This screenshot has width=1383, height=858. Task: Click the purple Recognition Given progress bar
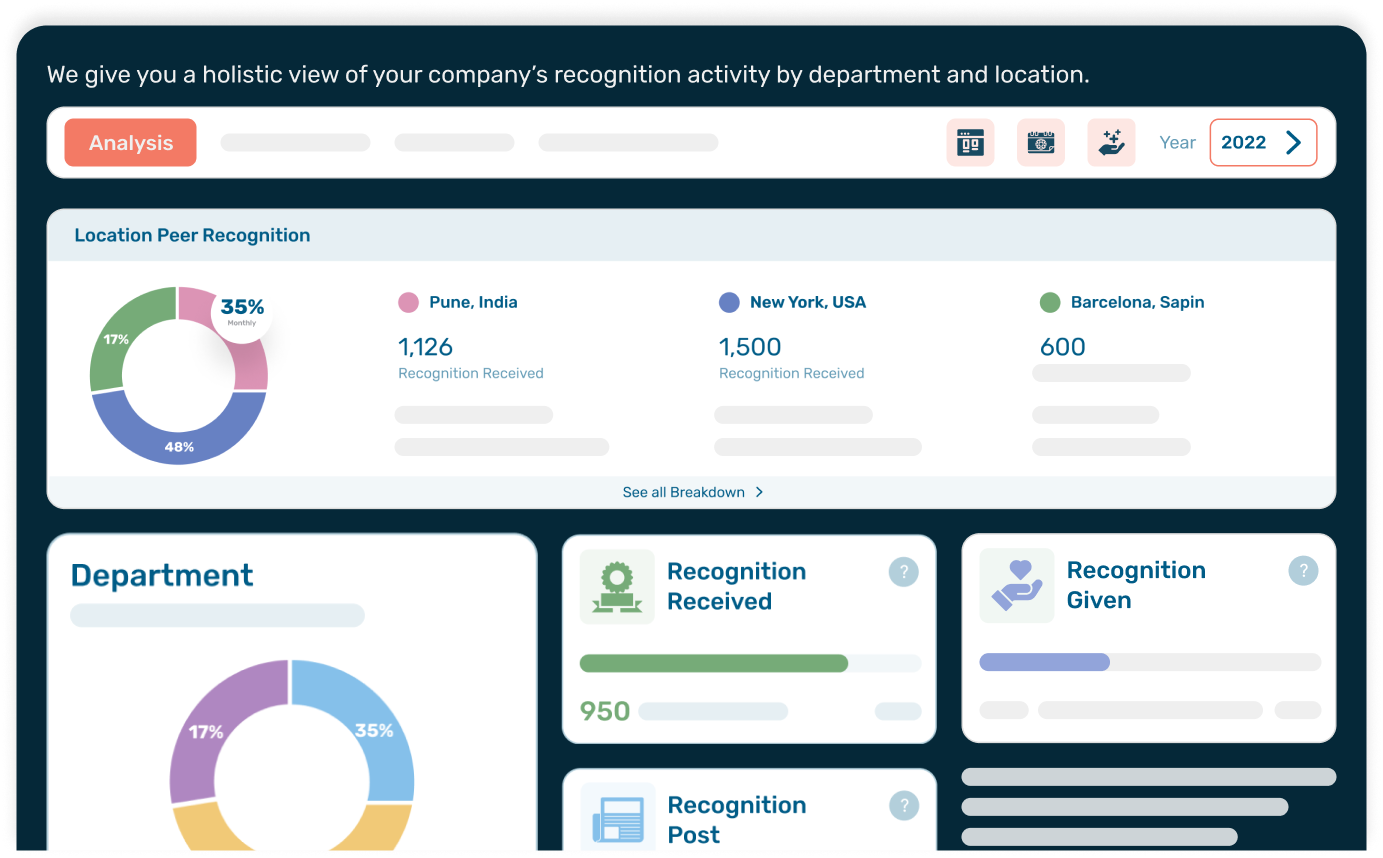point(1045,662)
